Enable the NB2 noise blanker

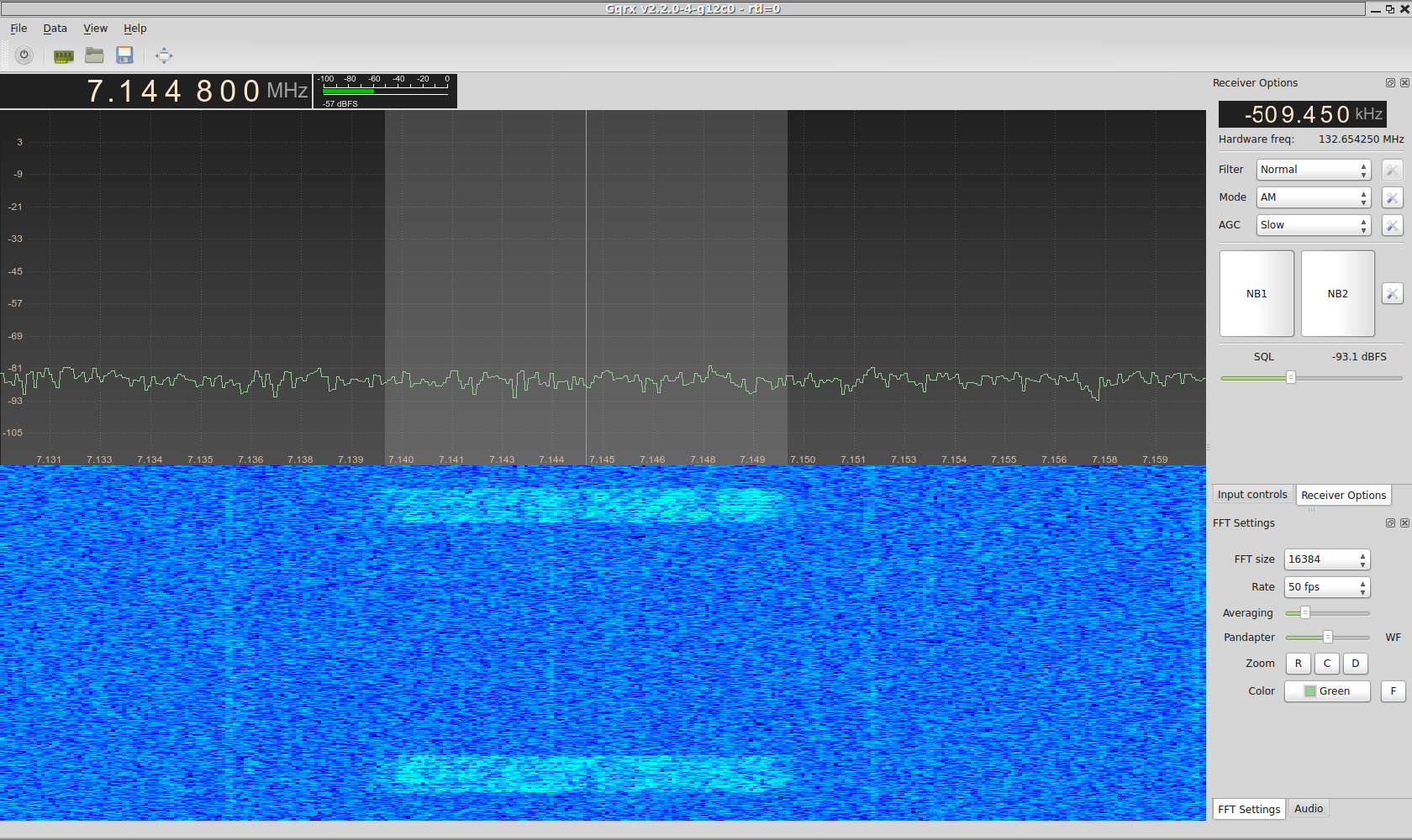pos(1337,294)
